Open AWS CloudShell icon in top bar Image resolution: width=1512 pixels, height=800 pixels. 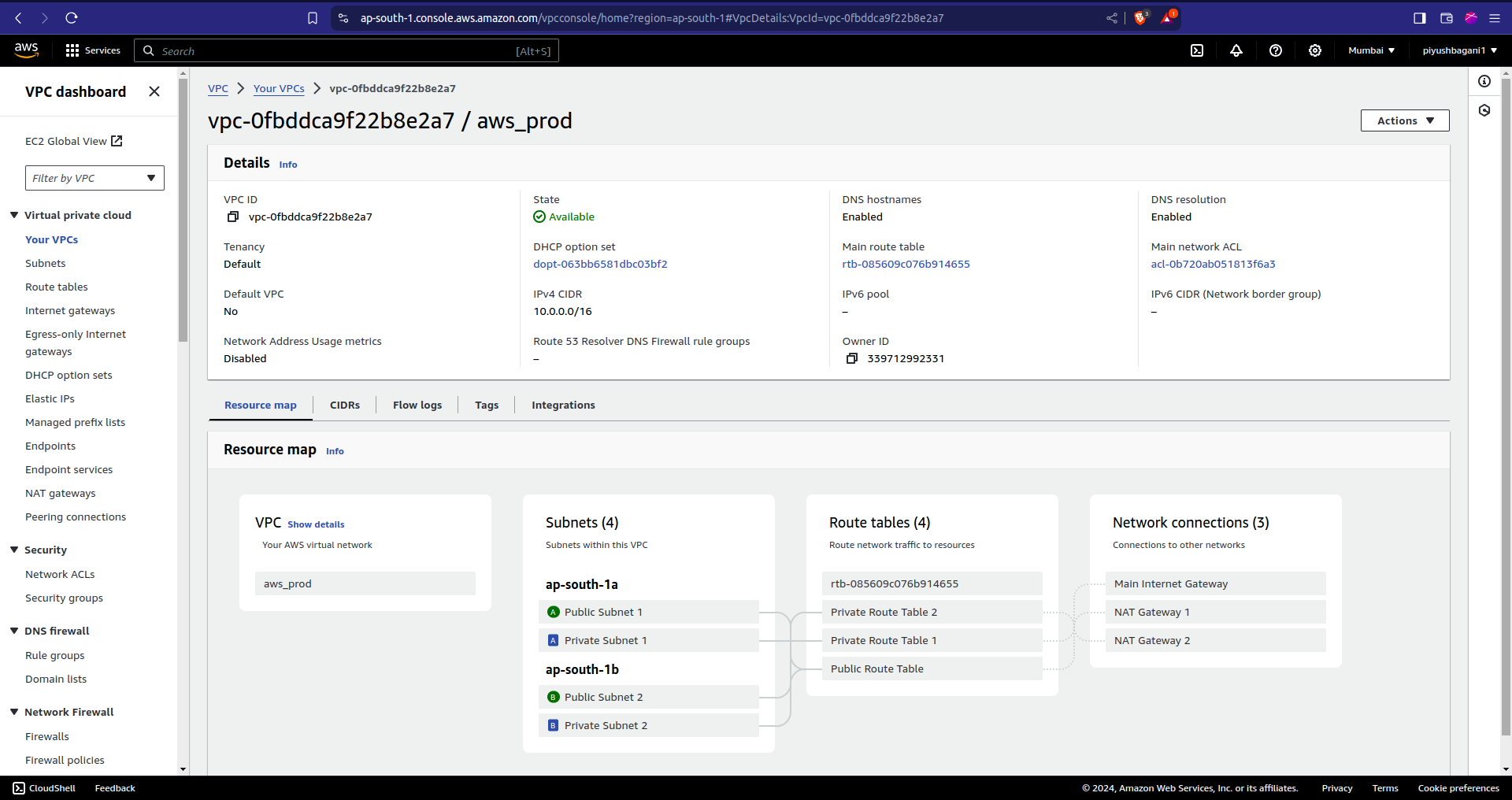(1197, 50)
